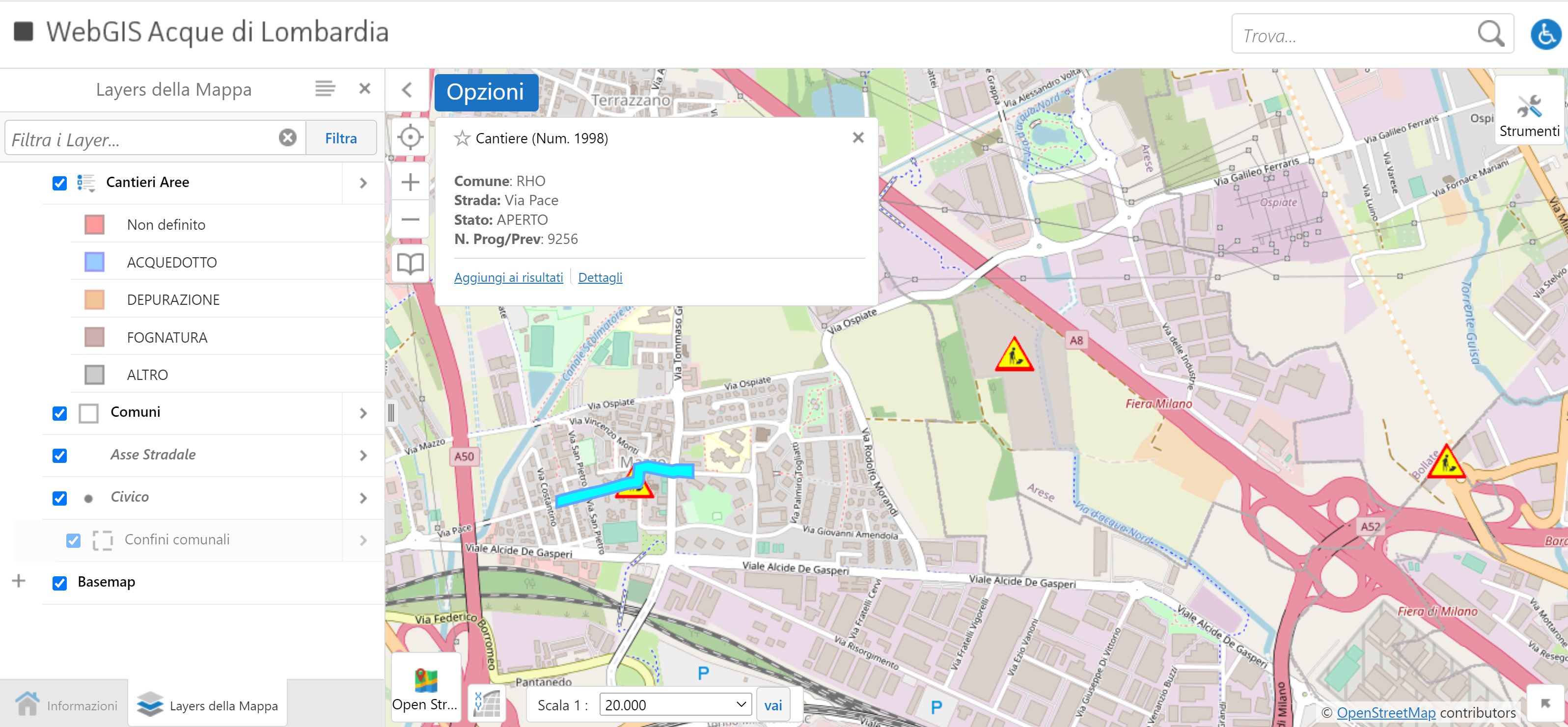Click the Confini comunali dashed icon
The image size is (1568, 727).
pyautogui.click(x=103, y=540)
